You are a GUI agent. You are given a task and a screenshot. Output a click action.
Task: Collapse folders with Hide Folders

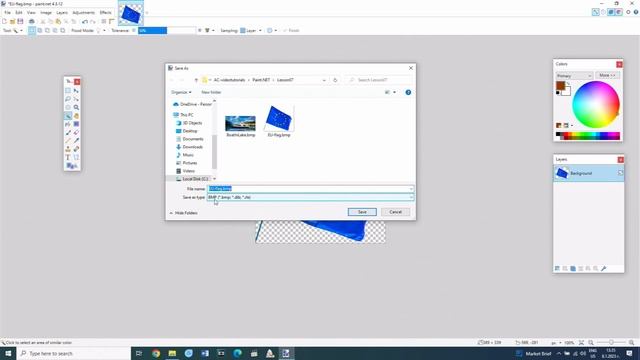[184, 213]
